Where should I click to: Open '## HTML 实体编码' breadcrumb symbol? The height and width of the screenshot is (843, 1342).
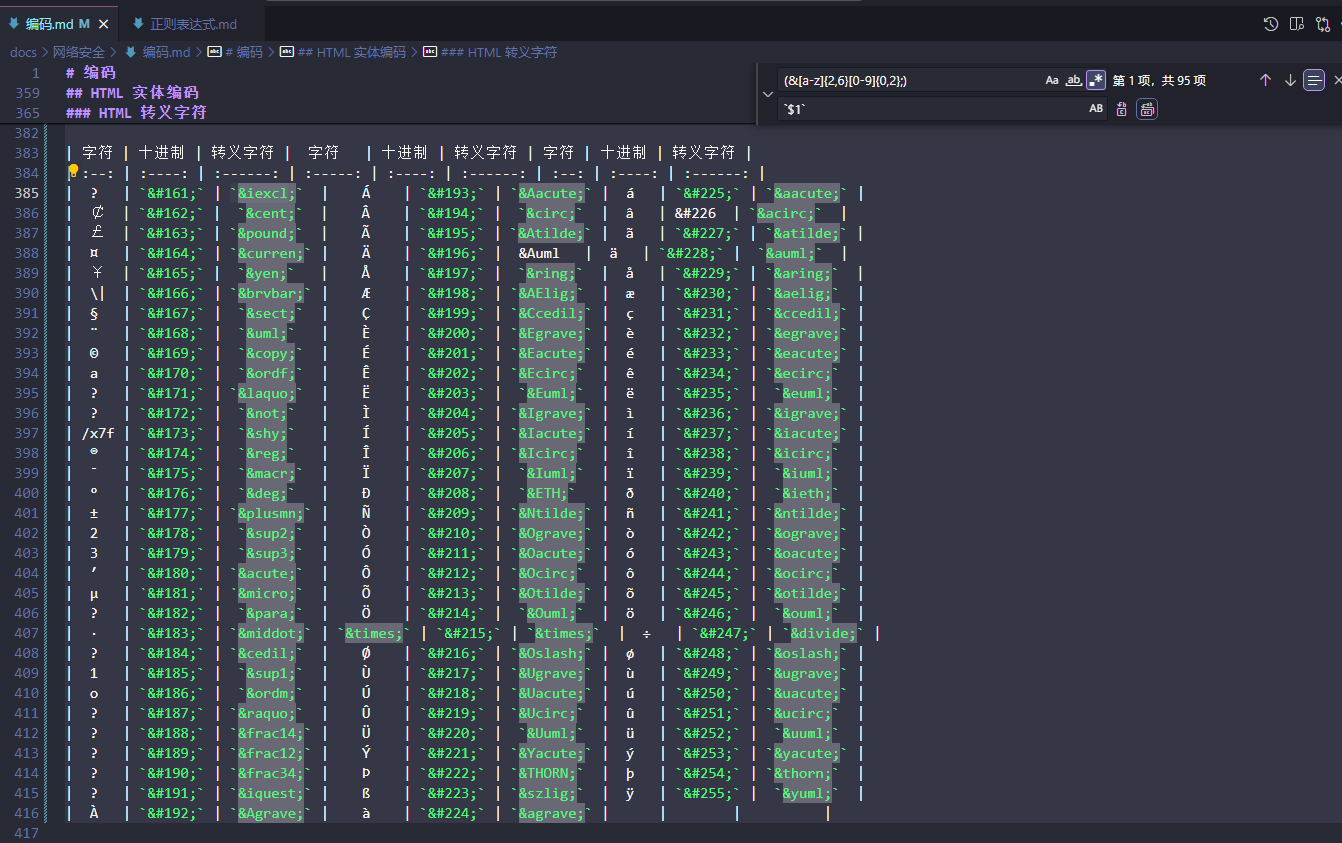343,52
